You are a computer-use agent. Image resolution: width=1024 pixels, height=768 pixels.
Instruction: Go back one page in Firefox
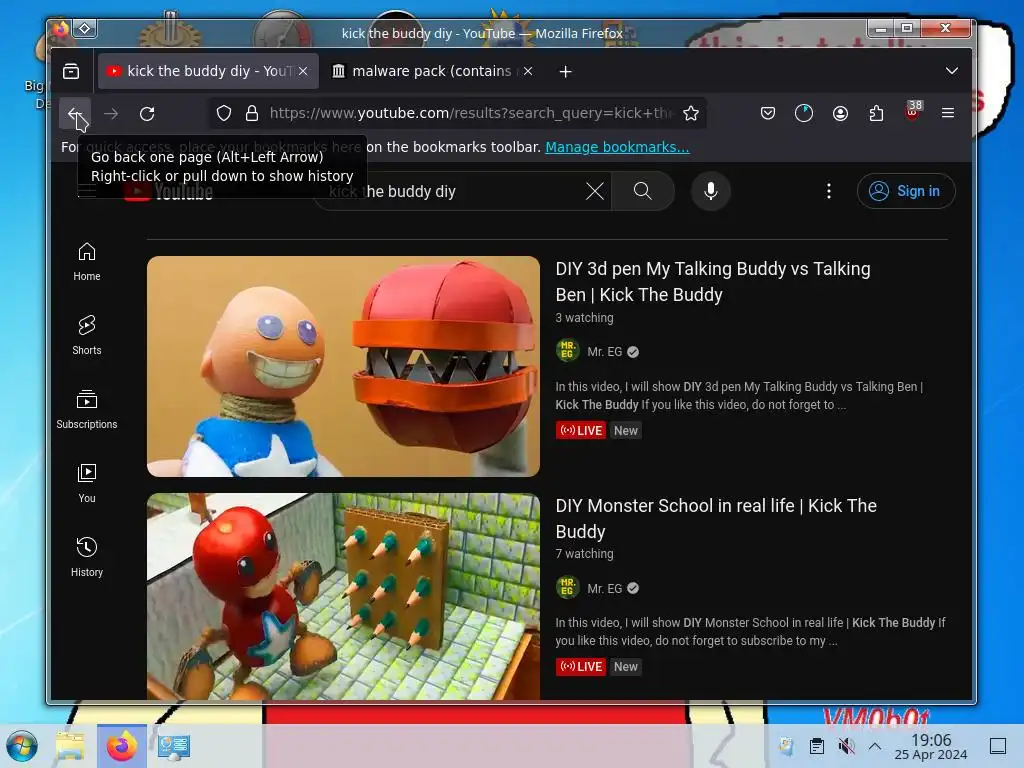pos(74,114)
